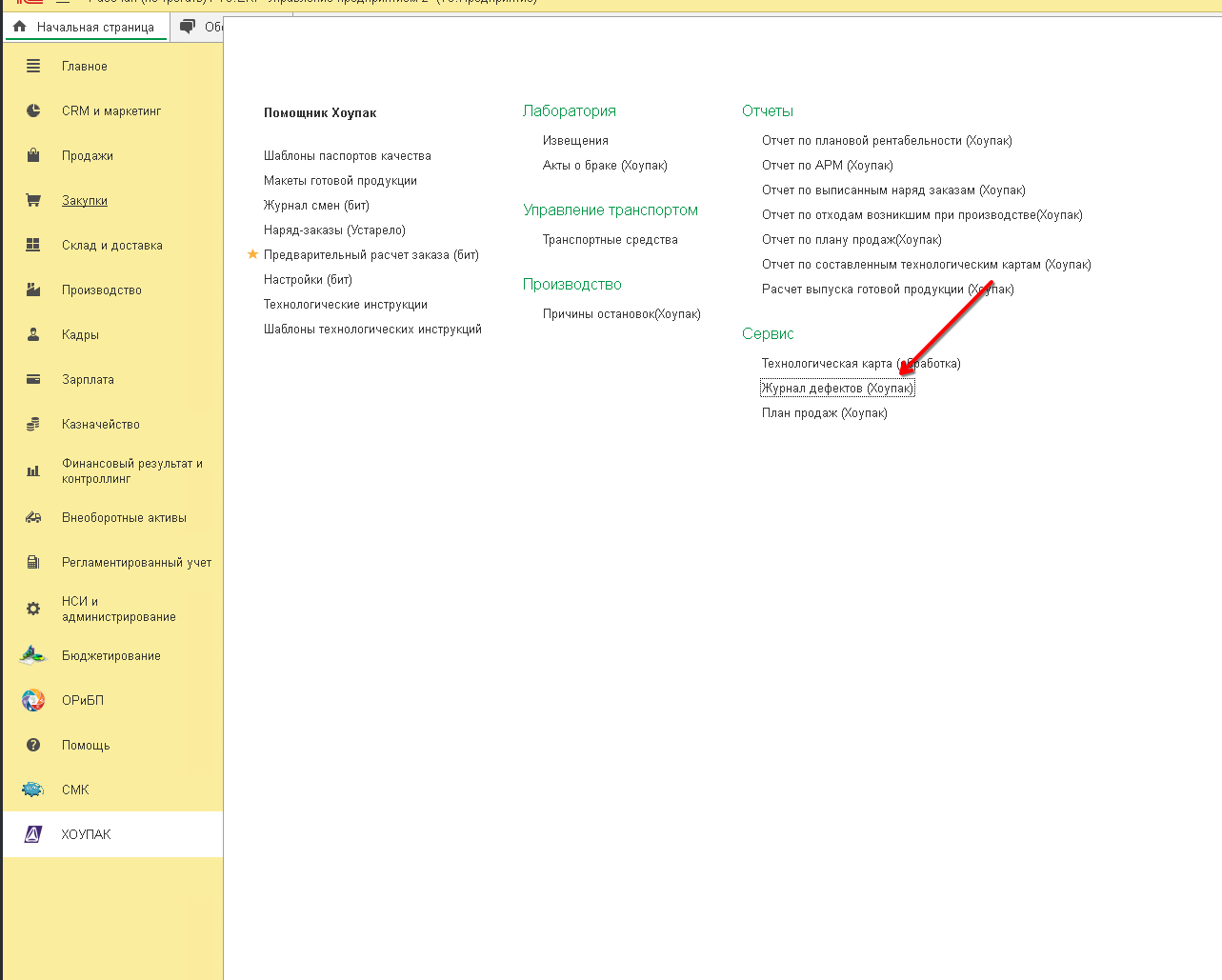Click the cart icon next to Закупки
Screen dimensions: 1222x980
[x=33, y=200]
